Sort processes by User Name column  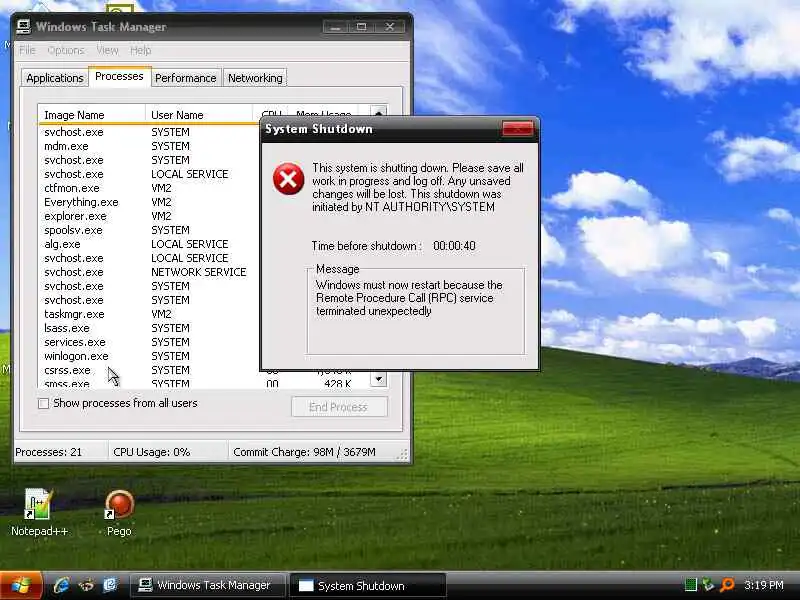pyautogui.click(x=198, y=115)
